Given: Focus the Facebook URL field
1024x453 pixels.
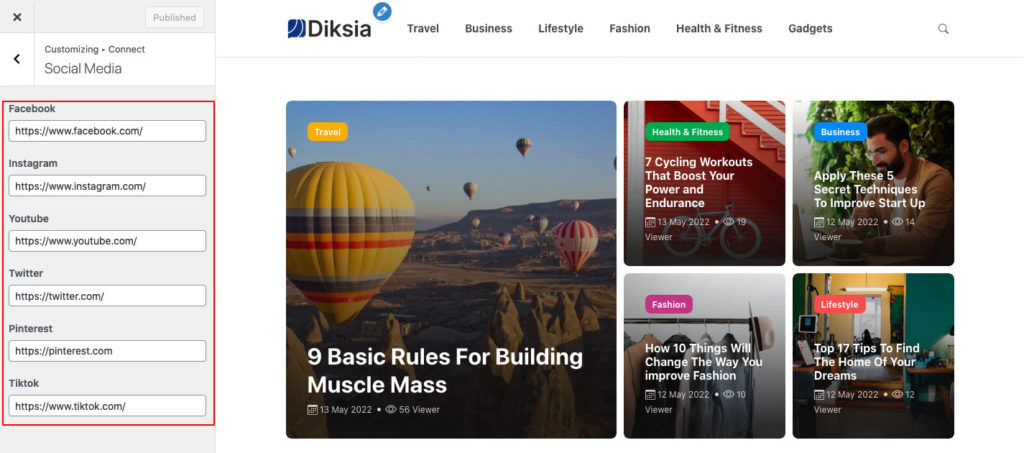Looking at the screenshot, I should 107,131.
